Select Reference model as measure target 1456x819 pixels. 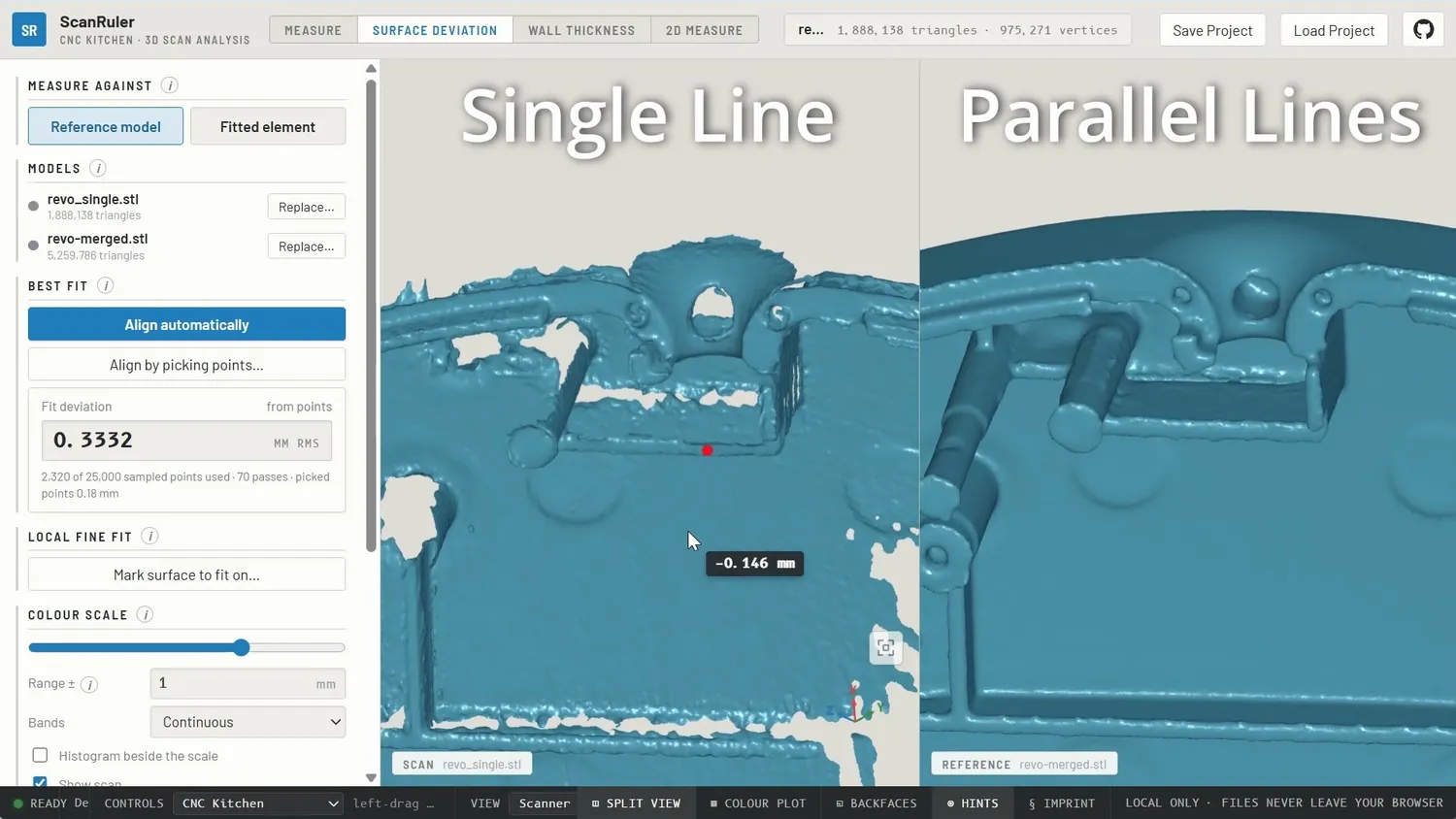click(x=106, y=126)
